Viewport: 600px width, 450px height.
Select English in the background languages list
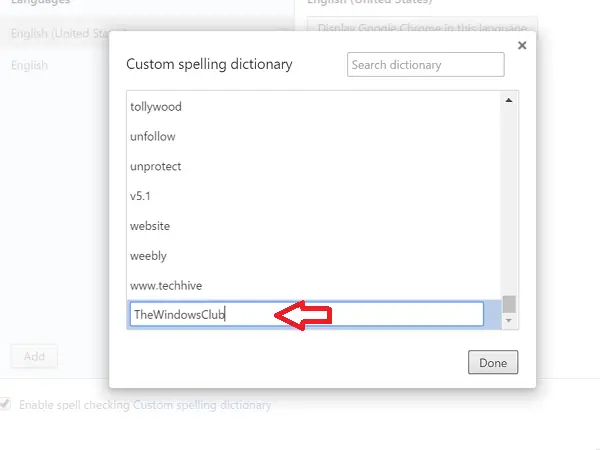(29, 65)
